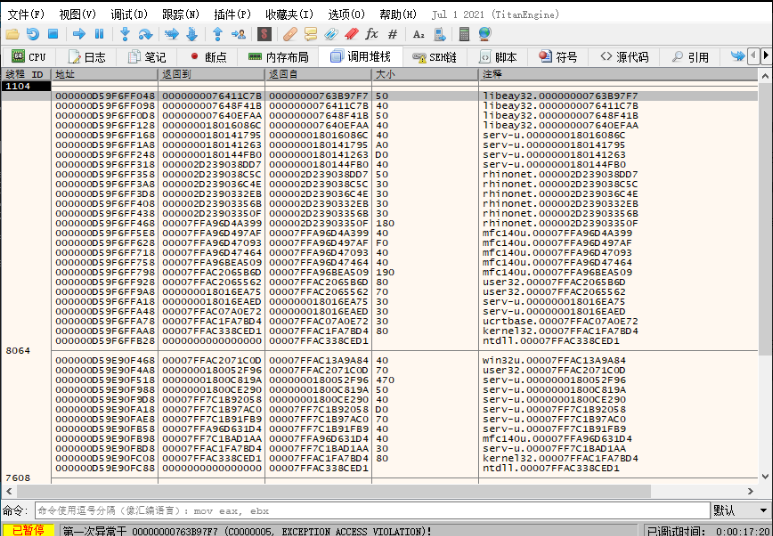Image resolution: width=773 pixels, height=536 pixels.
Task: Click the 大小 column header
Action: click(425, 74)
